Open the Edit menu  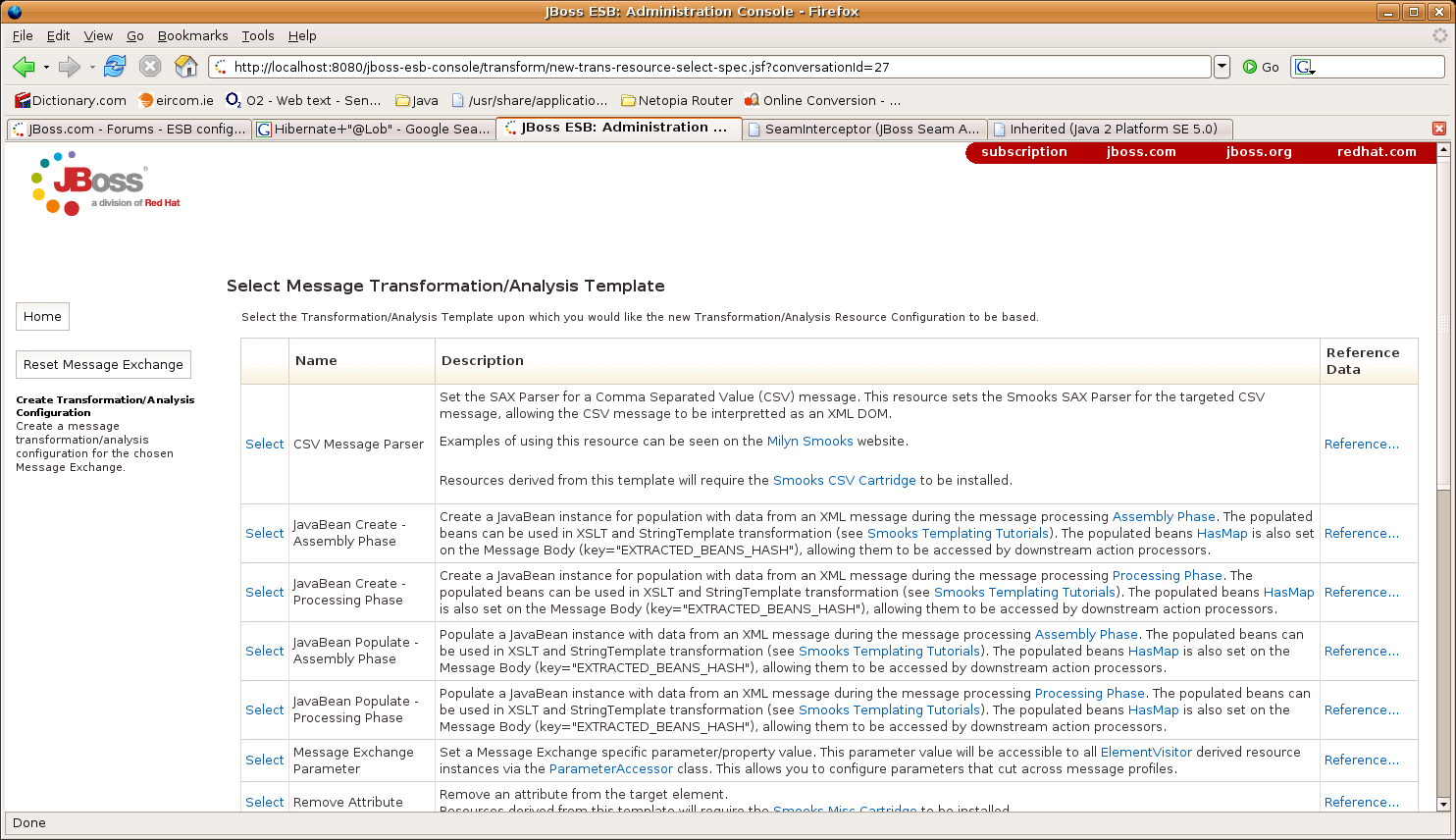[x=59, y=35]
